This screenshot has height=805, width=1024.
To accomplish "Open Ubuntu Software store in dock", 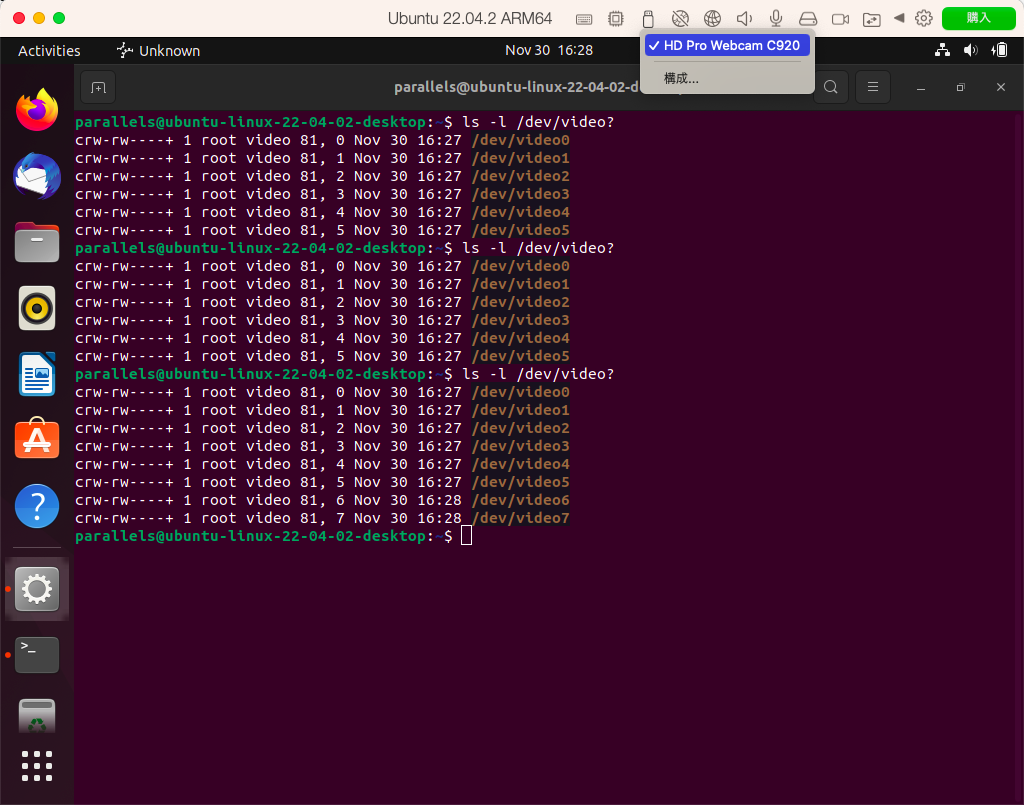I will click(x=37, y=438).
